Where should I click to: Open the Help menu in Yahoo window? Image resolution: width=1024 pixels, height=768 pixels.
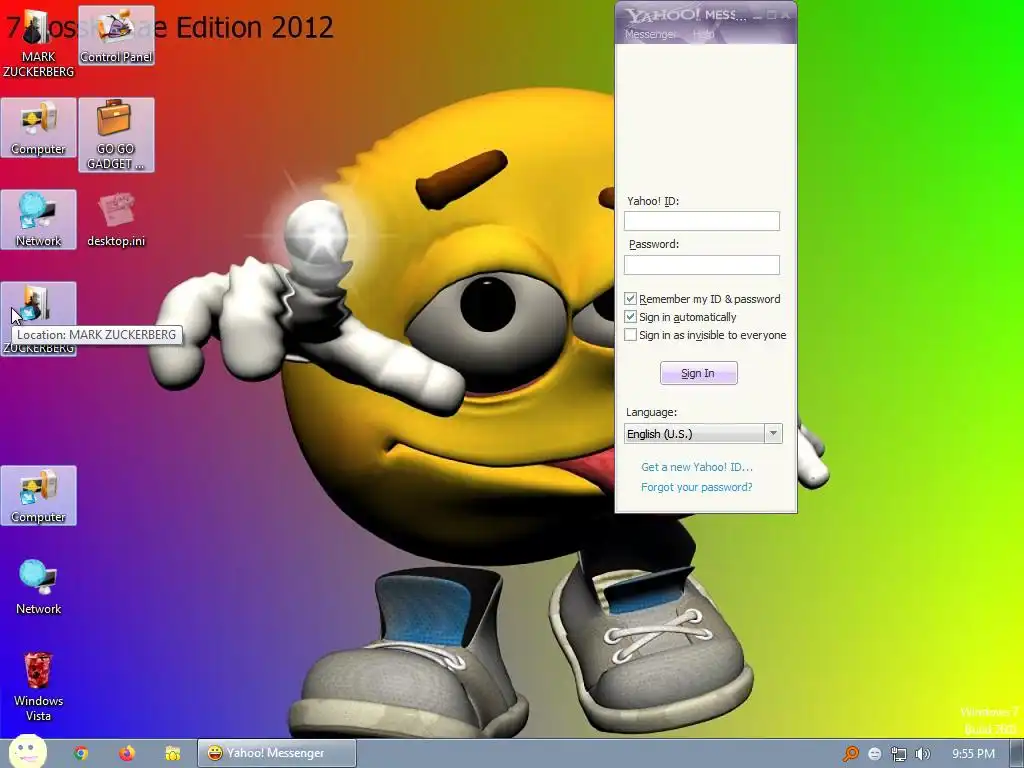tap(703, 34)
